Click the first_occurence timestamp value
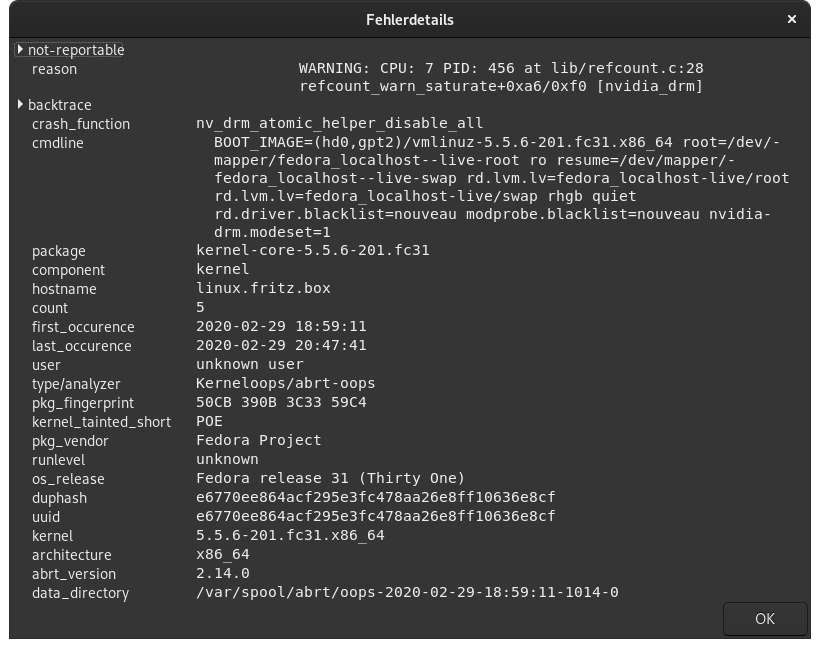Viewport: 820px width, 648px height. click(281, 326)
